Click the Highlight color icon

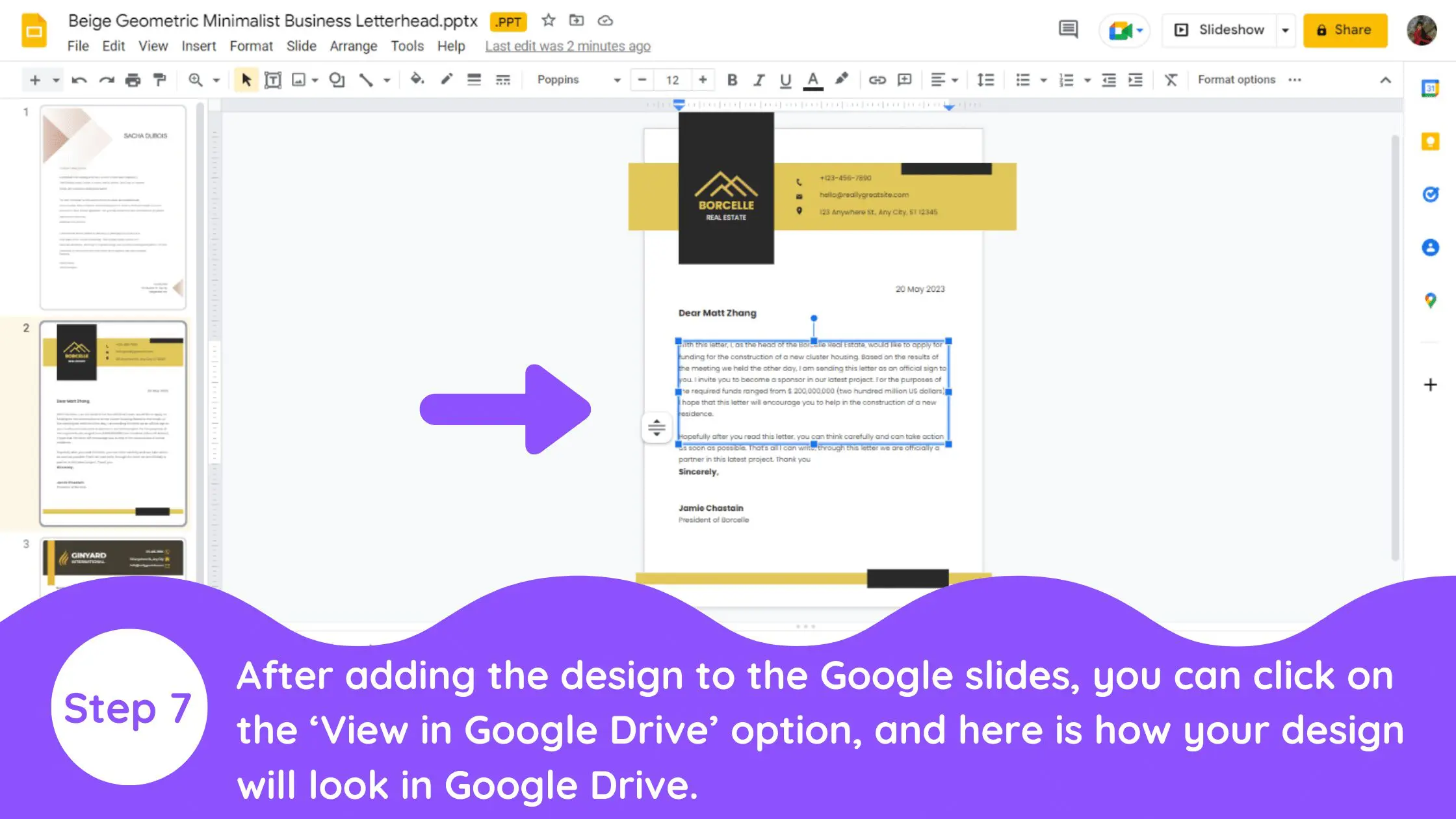pyautogui.click(x=843, y=79)
